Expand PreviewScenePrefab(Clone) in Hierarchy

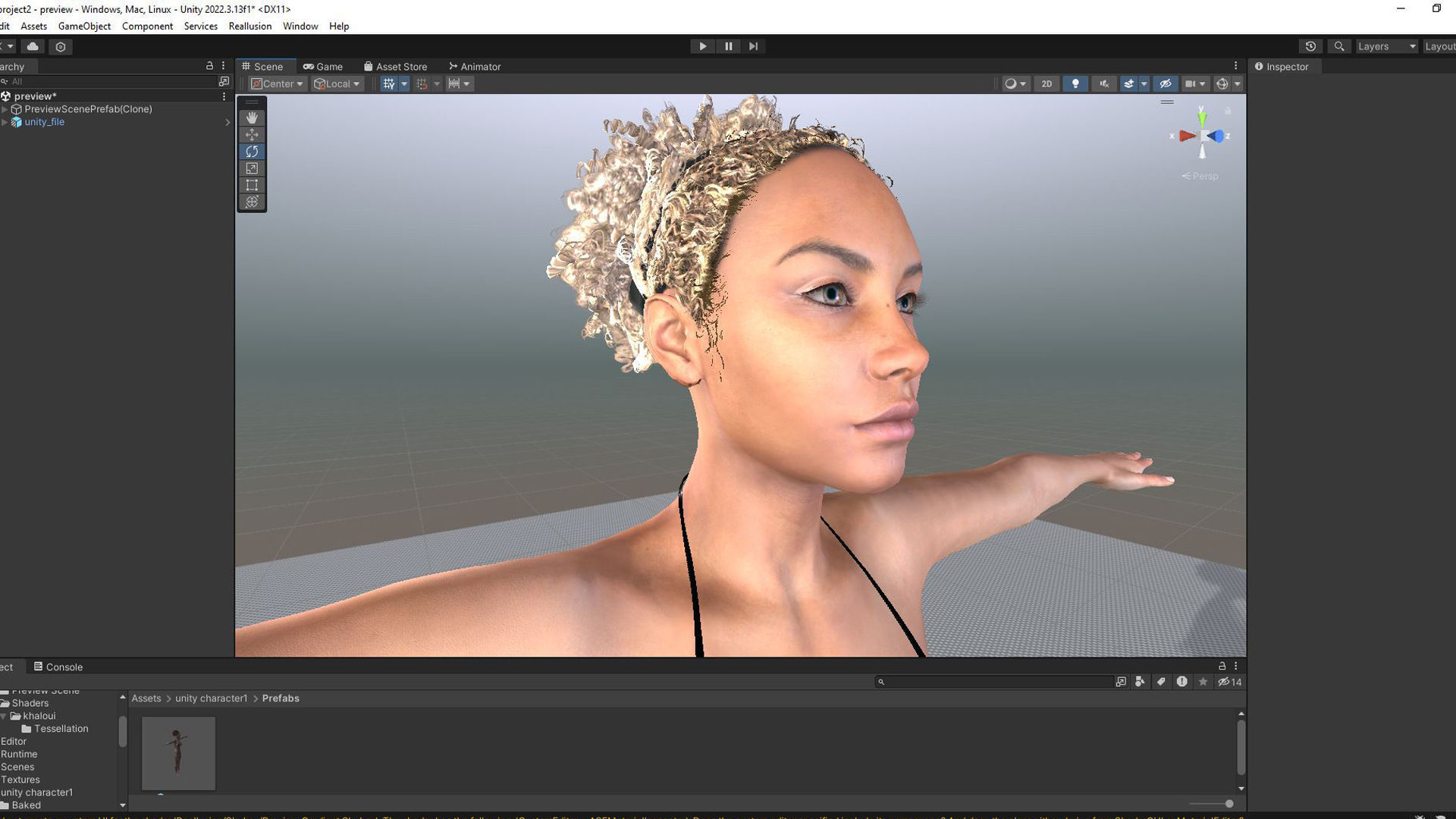(x=5, y=109)
